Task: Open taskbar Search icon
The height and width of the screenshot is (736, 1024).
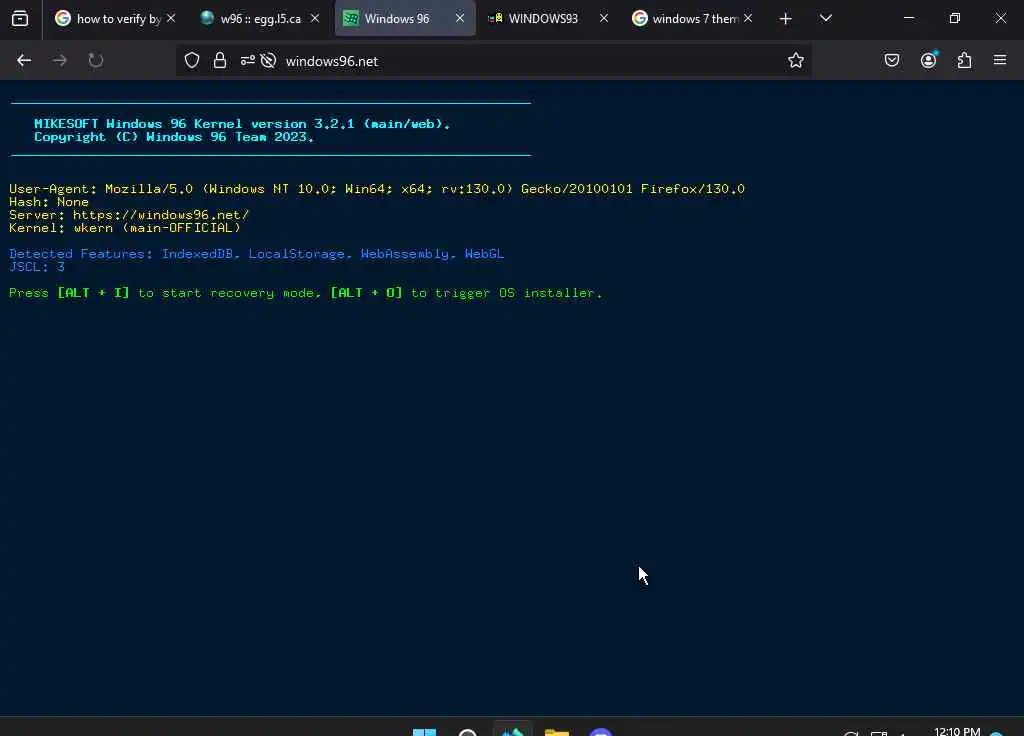Action: click(x=468, y=731)
